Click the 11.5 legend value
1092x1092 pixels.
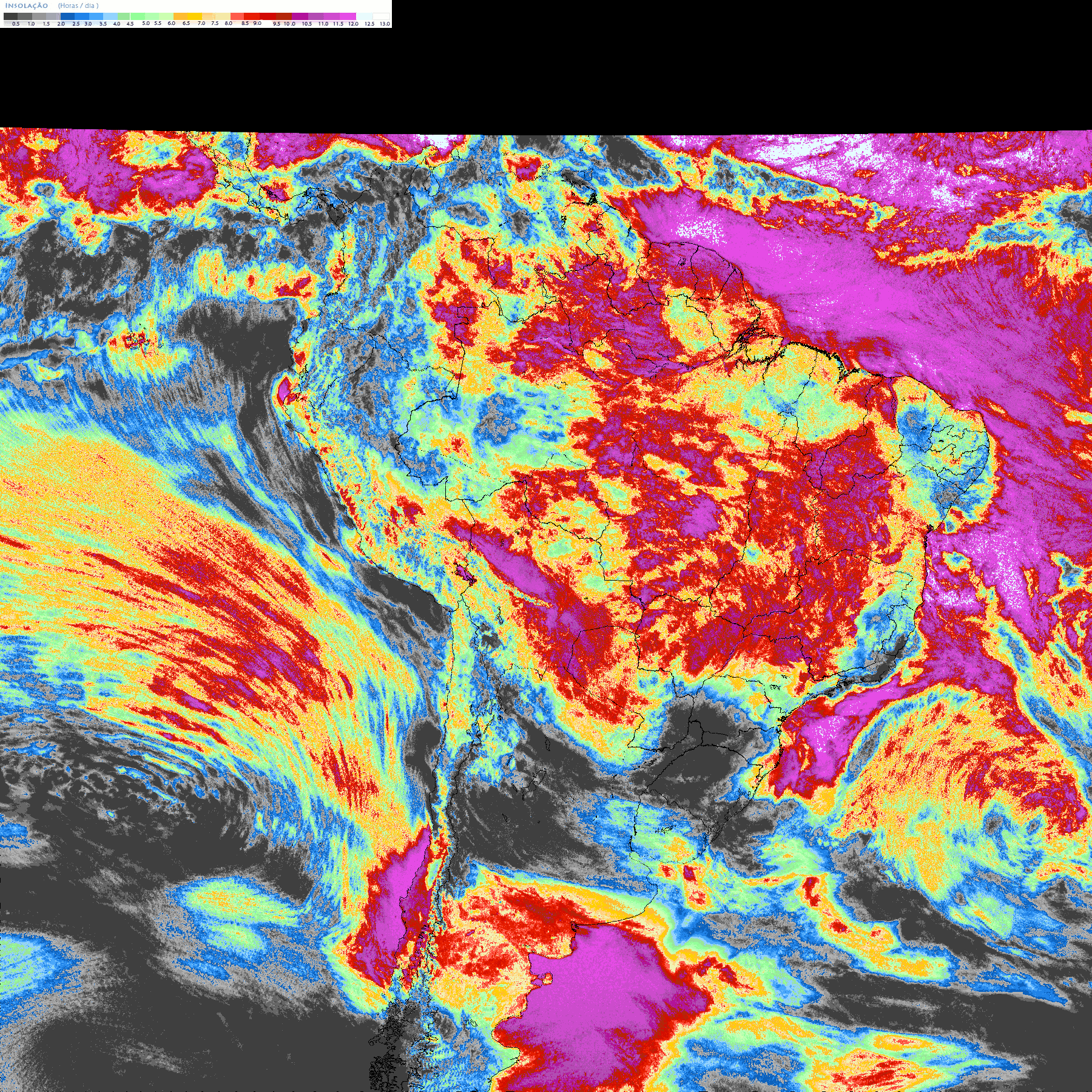point(338,24)
